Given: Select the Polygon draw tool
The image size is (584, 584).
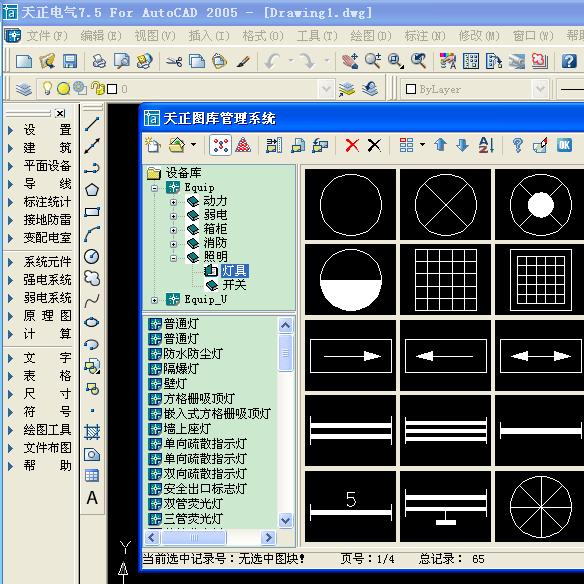Looking at the screenshot, I should pyautogui.click(x=92, y=190).
